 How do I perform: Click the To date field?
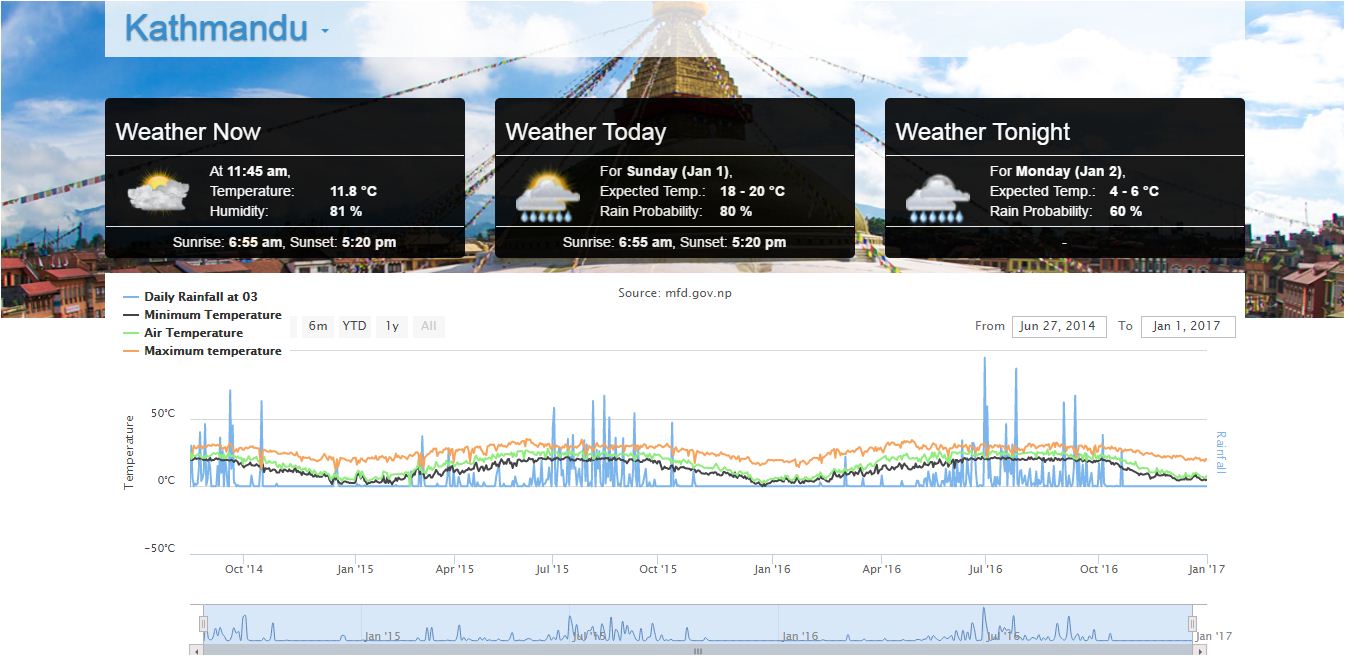point(1187,326)
